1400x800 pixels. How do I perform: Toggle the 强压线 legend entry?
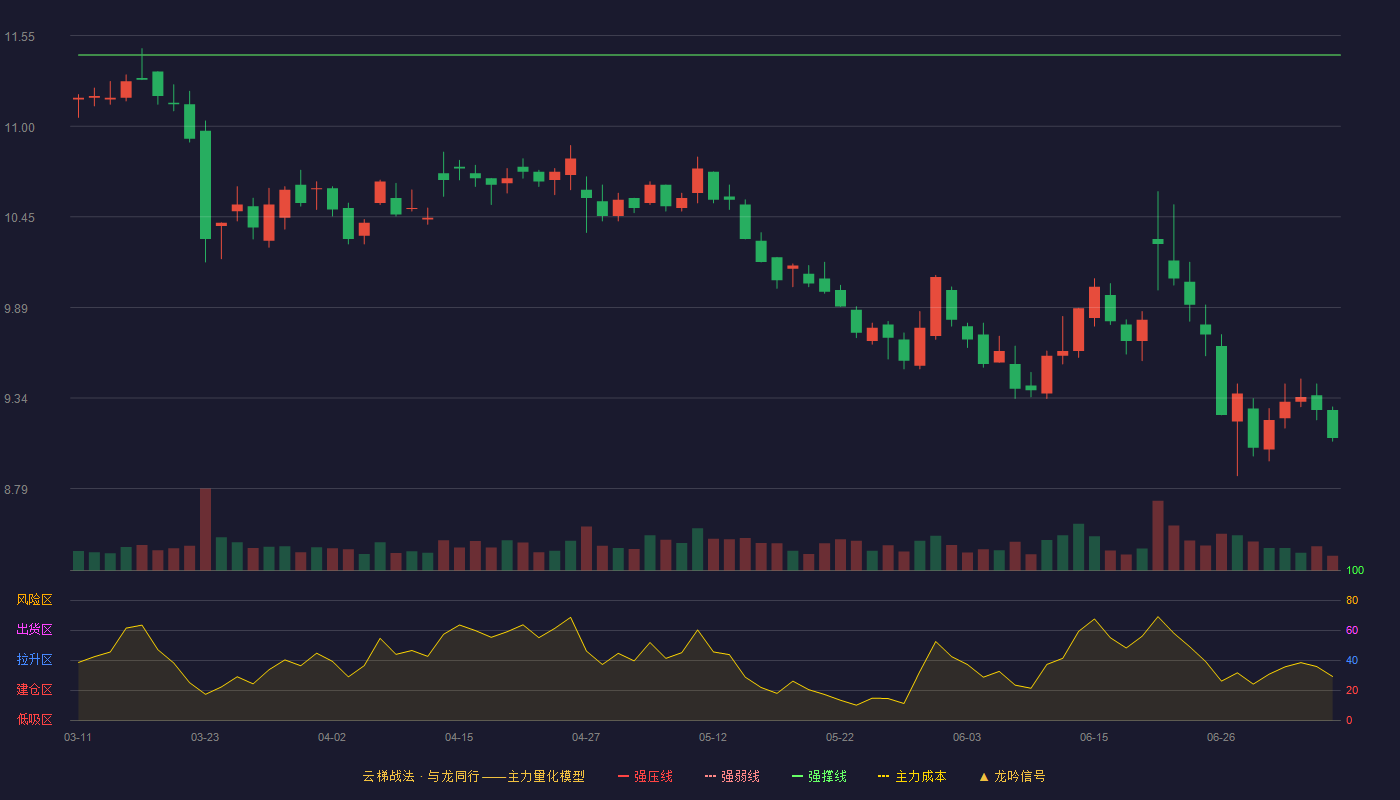pos(645,776)
